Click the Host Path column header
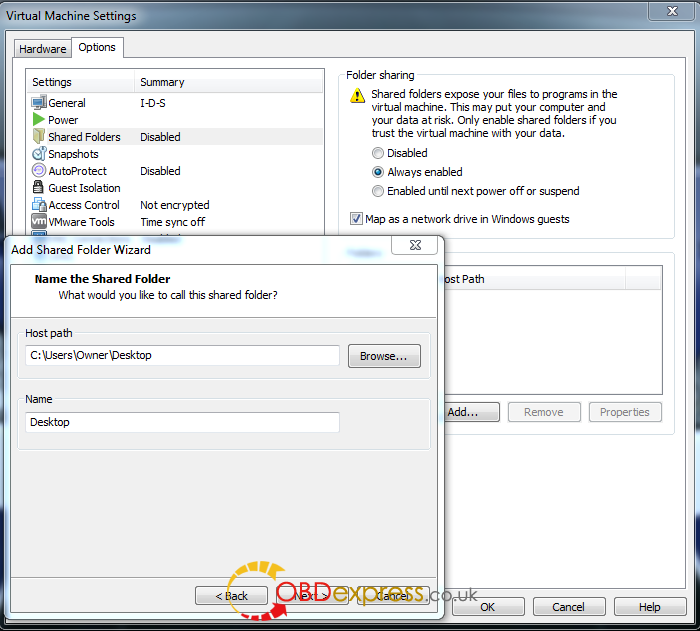This screenshot has height=631, width=700. (535, 279)
